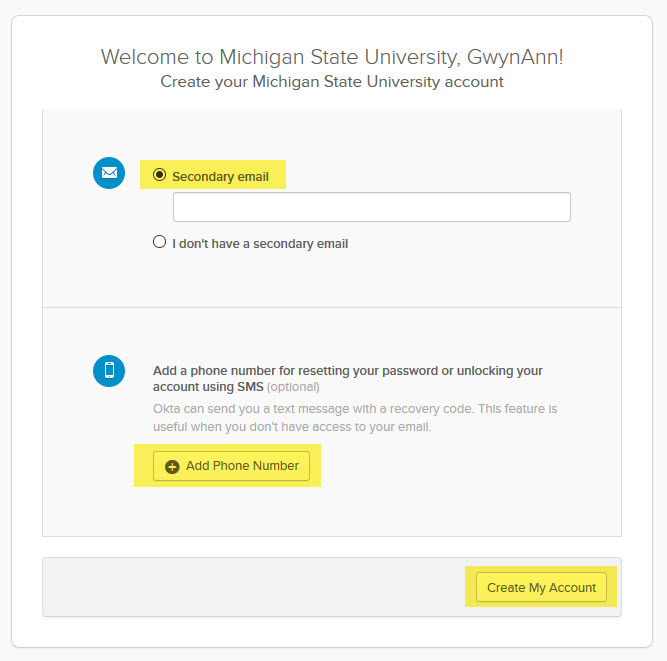667x661 pixels.
Task: Click the blue envelope email icon
Action: tap(109, 173)
